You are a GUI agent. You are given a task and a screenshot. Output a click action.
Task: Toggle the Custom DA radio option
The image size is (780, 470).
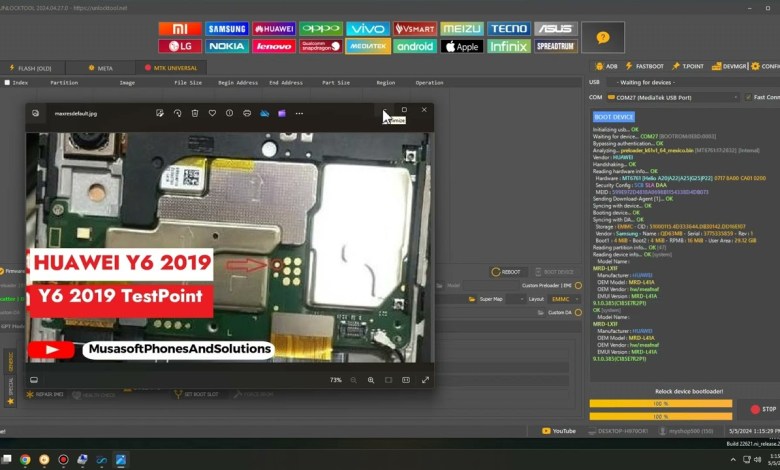(x=577, y=312)
